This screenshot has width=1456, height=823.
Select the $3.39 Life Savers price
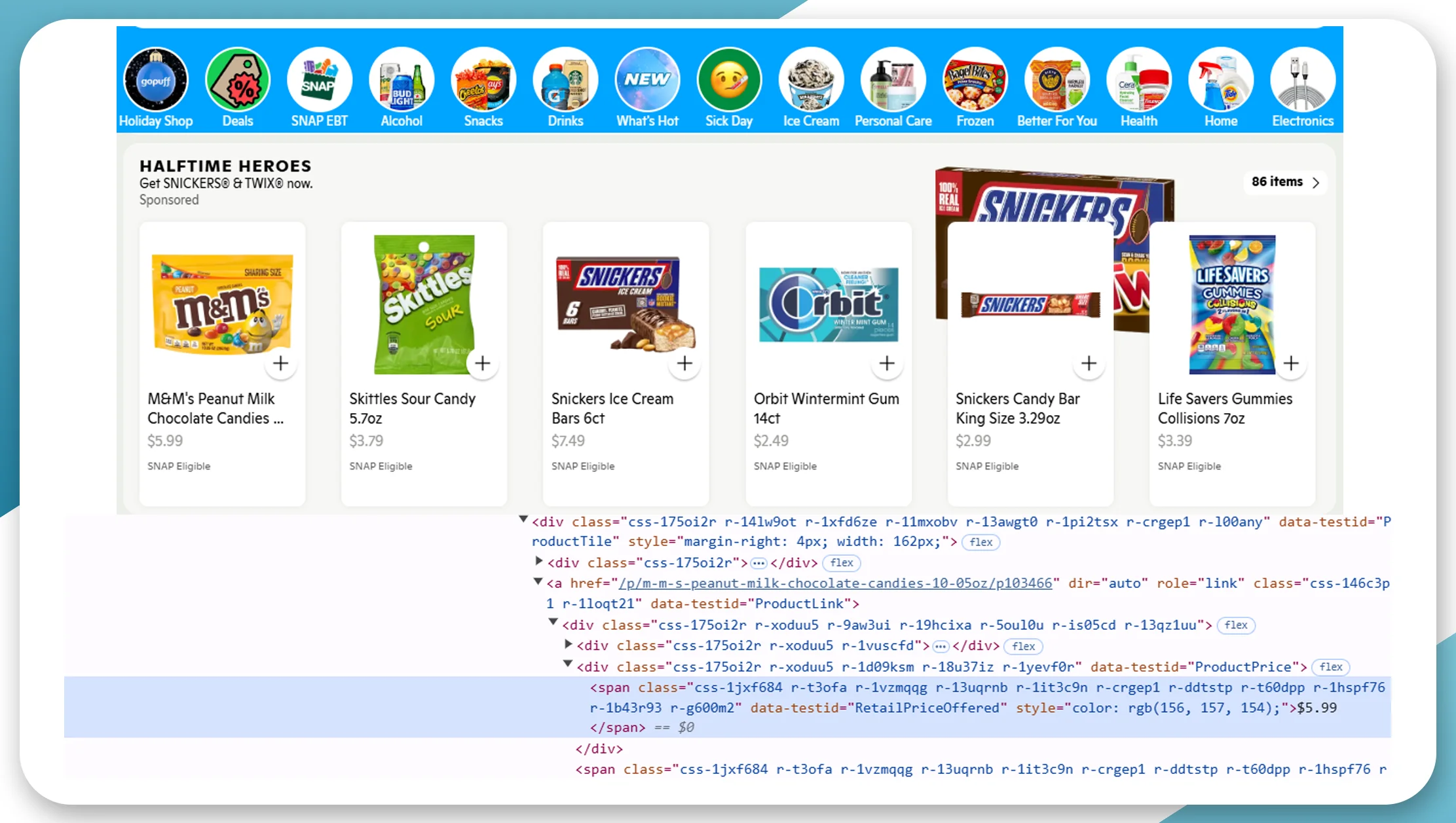(1175, 441)
